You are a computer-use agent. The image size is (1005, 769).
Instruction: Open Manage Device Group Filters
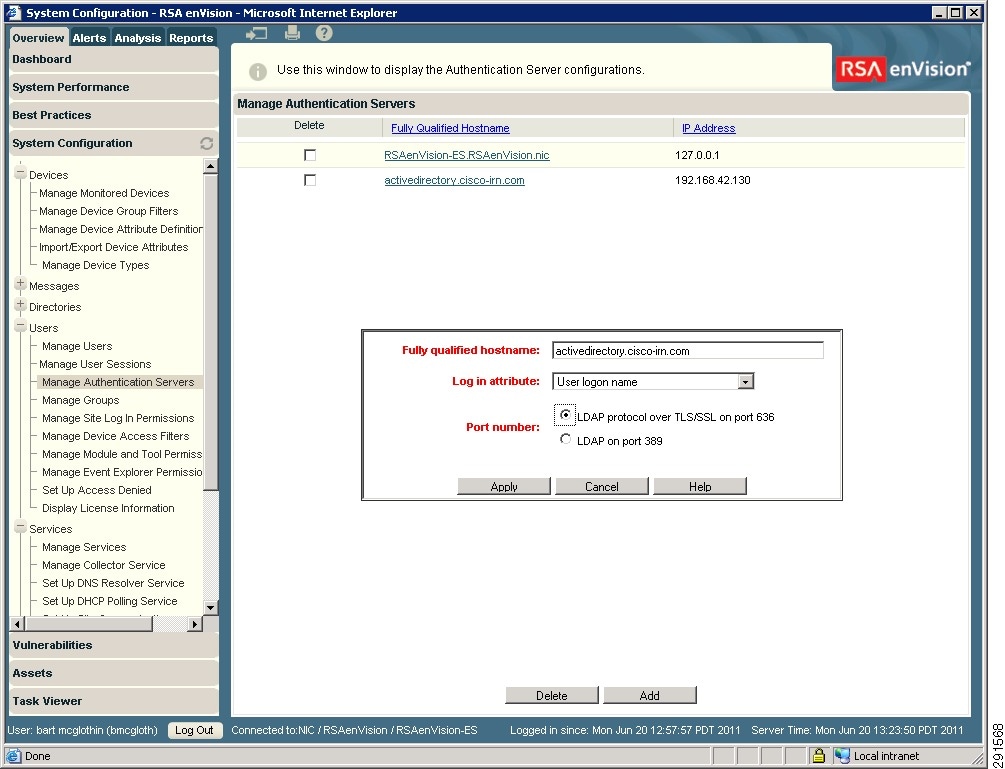108,211
